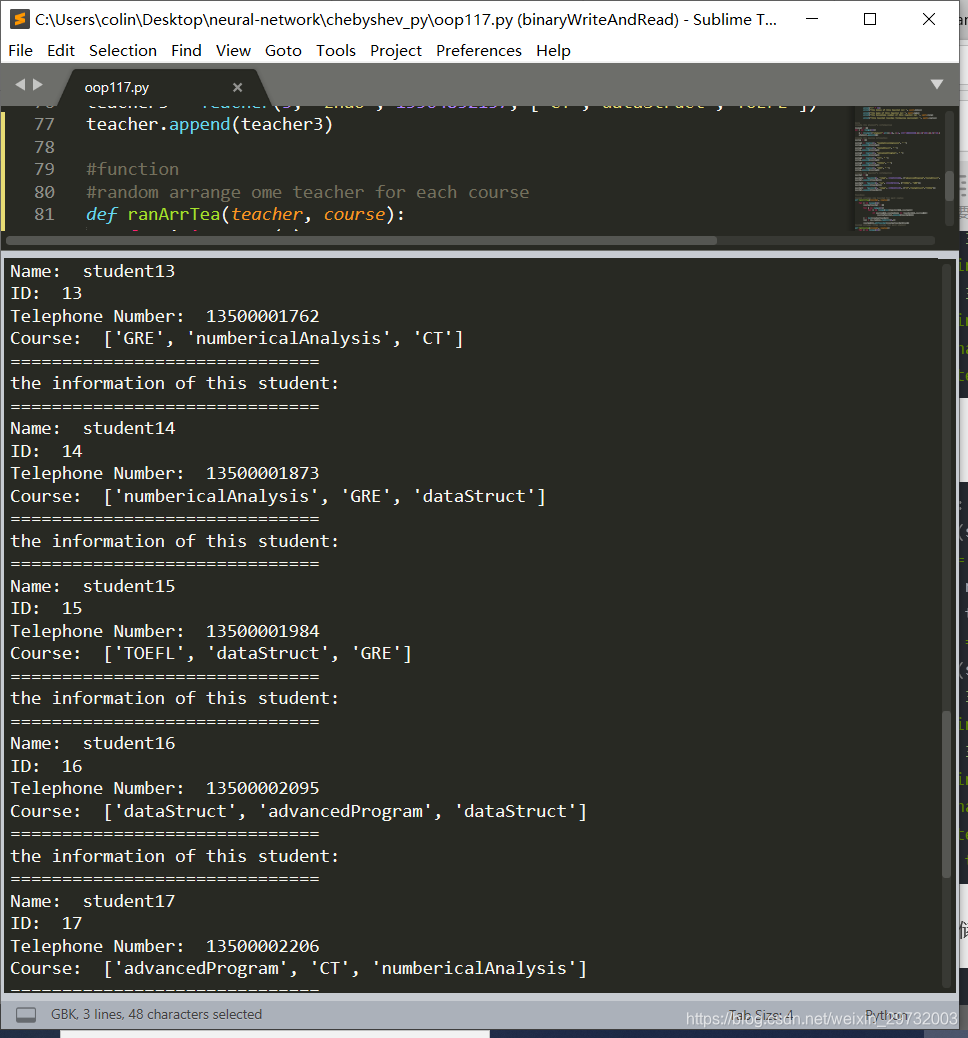Click the editor vertical scrollbar thumb
This screenshot has height=1038, width=968.
coord(949,186)
